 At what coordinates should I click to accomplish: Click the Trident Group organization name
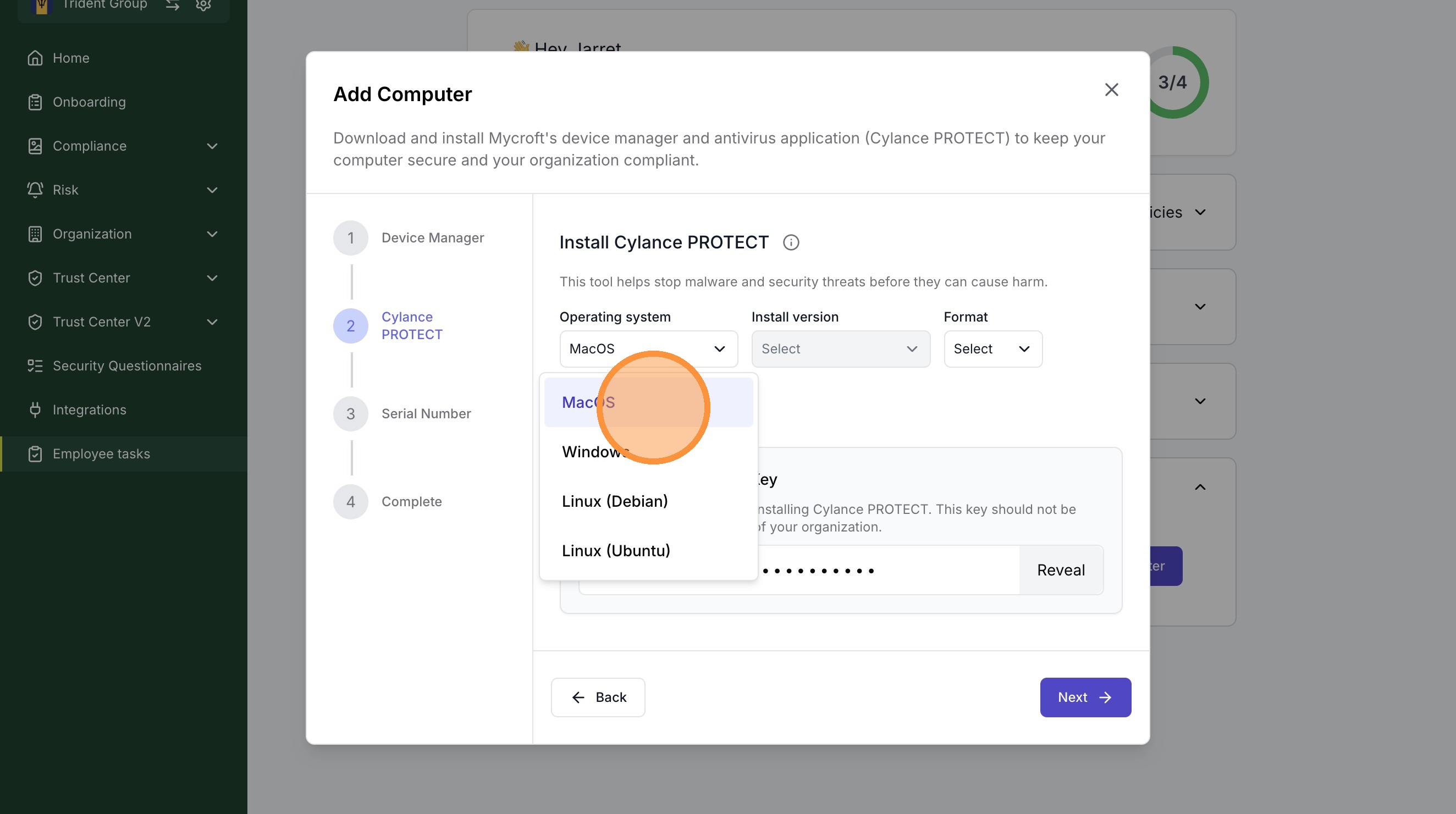pos(104,4)
